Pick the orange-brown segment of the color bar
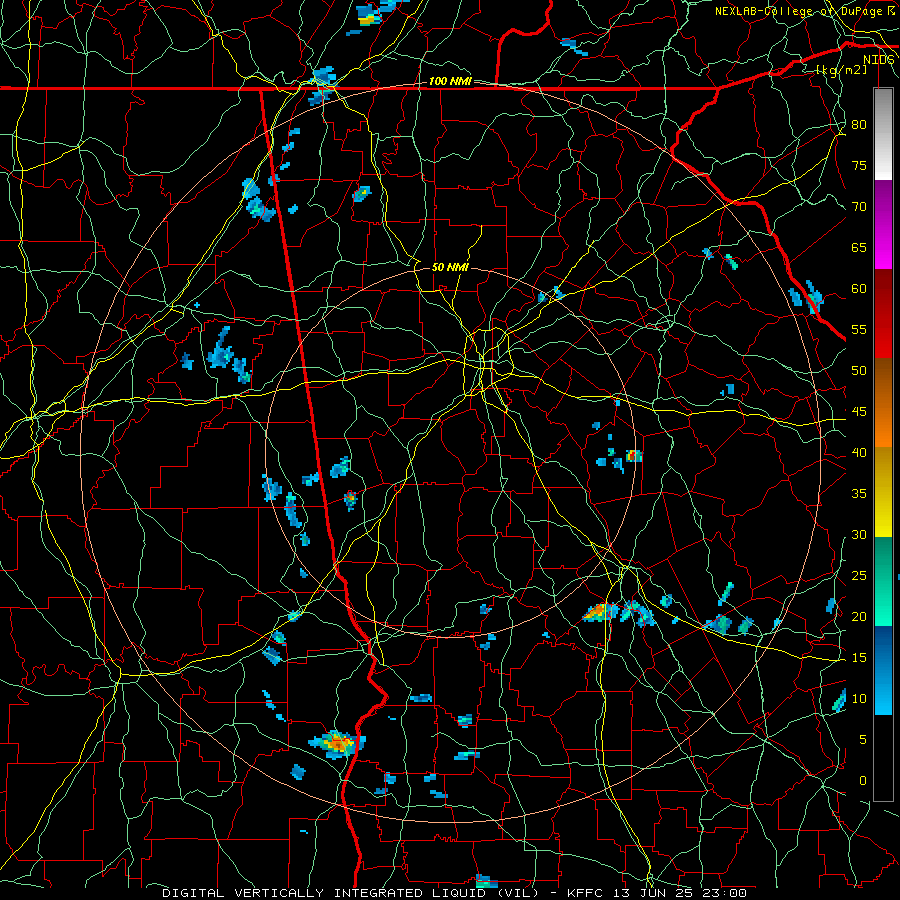The image size is (900, 900). point(883,403)
